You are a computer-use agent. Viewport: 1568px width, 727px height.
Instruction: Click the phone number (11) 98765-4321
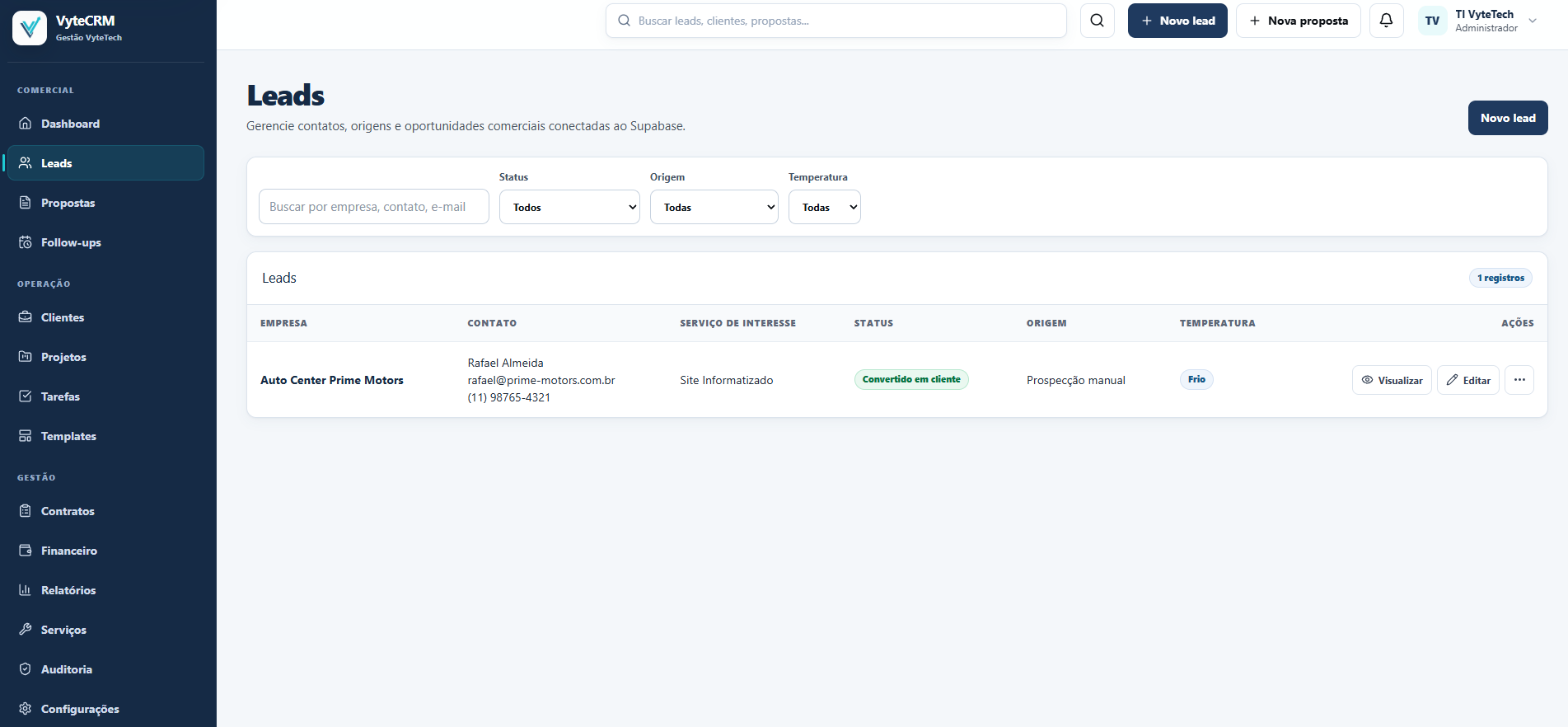(509, 397)
